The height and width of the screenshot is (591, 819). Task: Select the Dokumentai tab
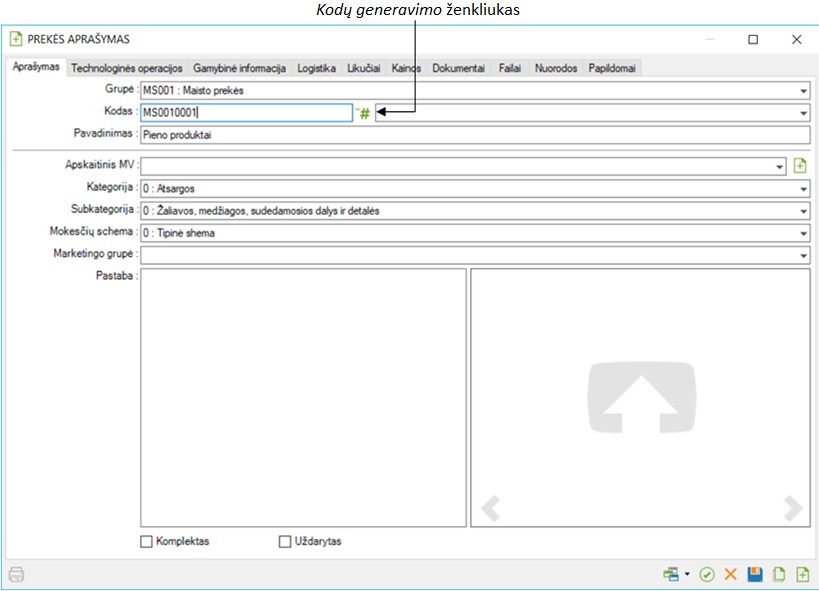pyautogui.click(x=458, y=68)
